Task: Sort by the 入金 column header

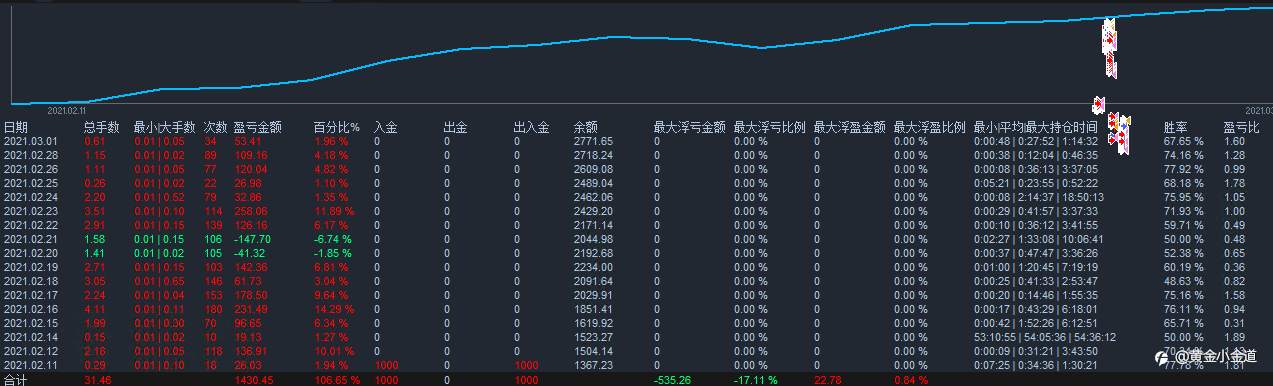Action: click(386, 127)
